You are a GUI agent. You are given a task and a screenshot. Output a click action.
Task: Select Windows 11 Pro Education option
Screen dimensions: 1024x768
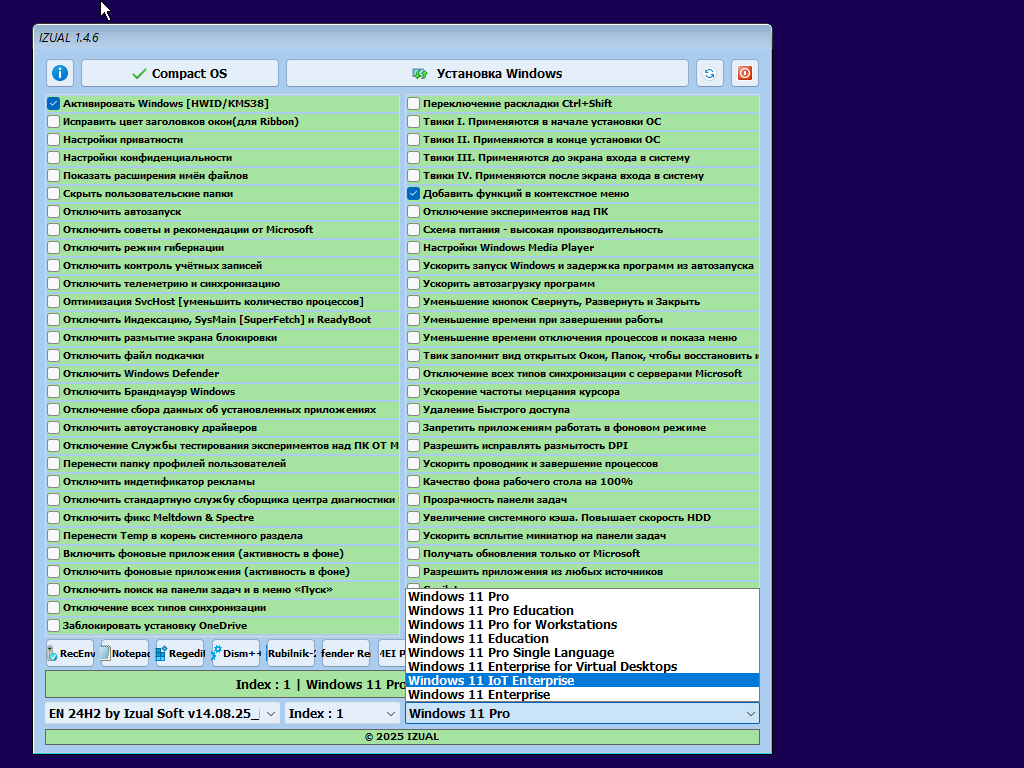[583, 611]
